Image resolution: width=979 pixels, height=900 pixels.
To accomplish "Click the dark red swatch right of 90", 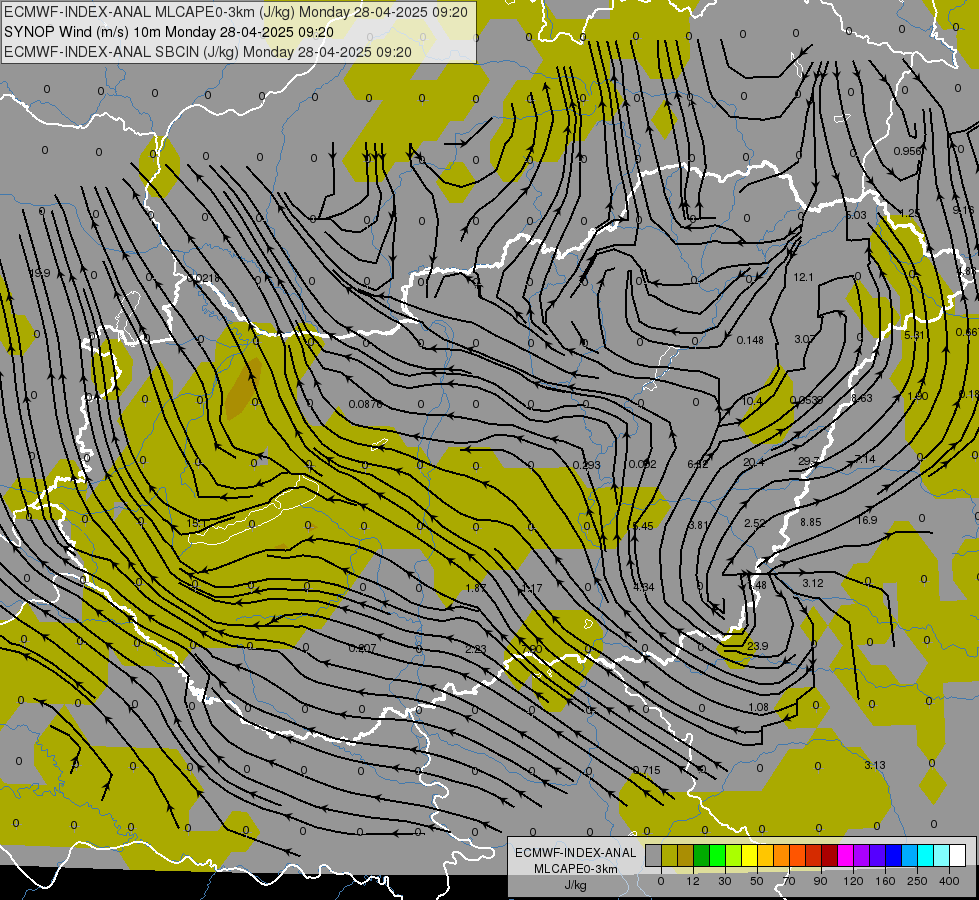I will pos(829,855).
